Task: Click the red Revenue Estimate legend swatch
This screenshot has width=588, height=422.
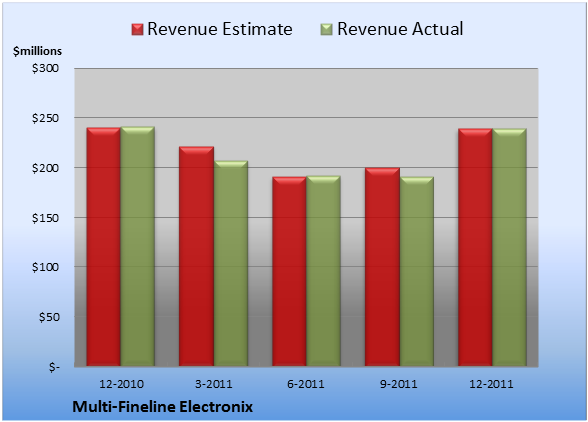Action: [x=137, y=29]
